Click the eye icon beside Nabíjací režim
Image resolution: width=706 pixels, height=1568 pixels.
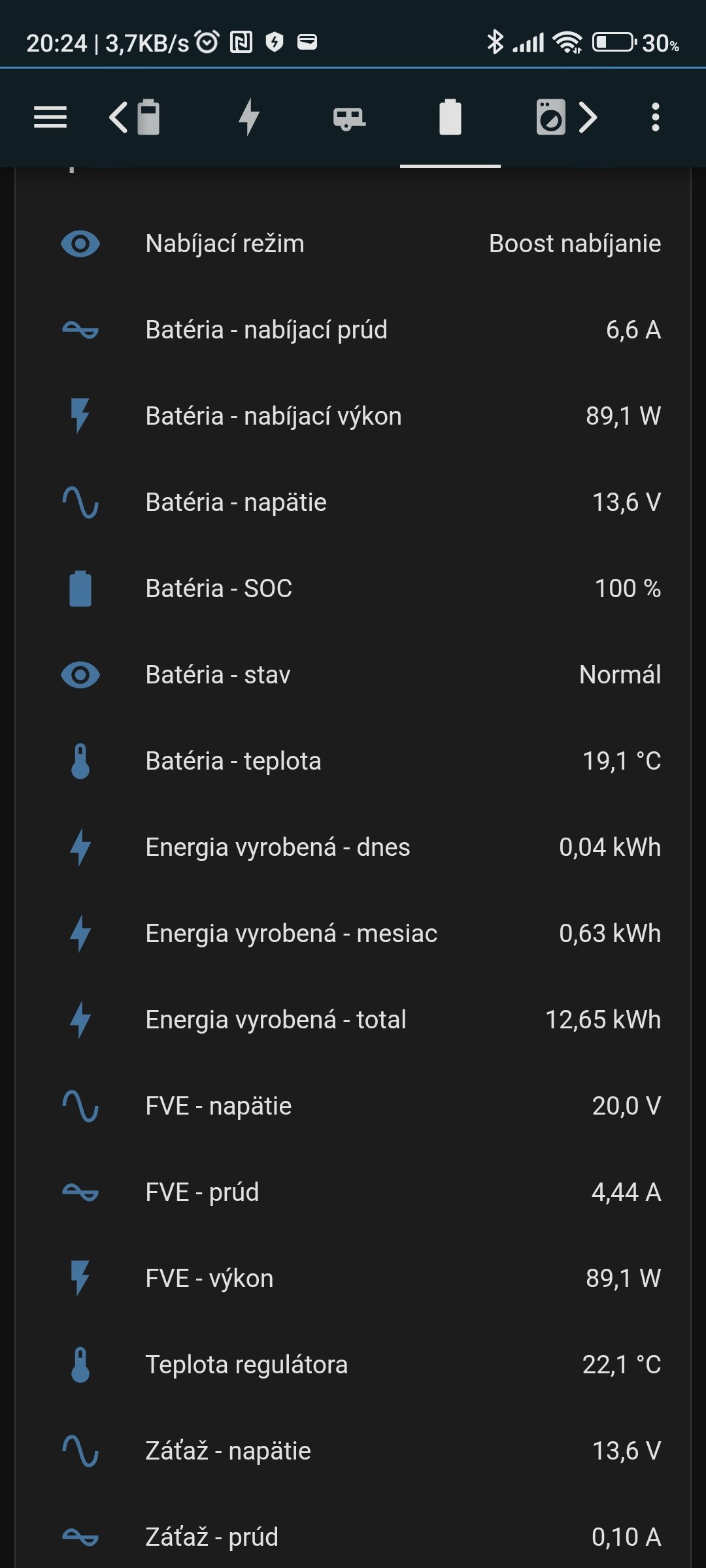(80, 244)
